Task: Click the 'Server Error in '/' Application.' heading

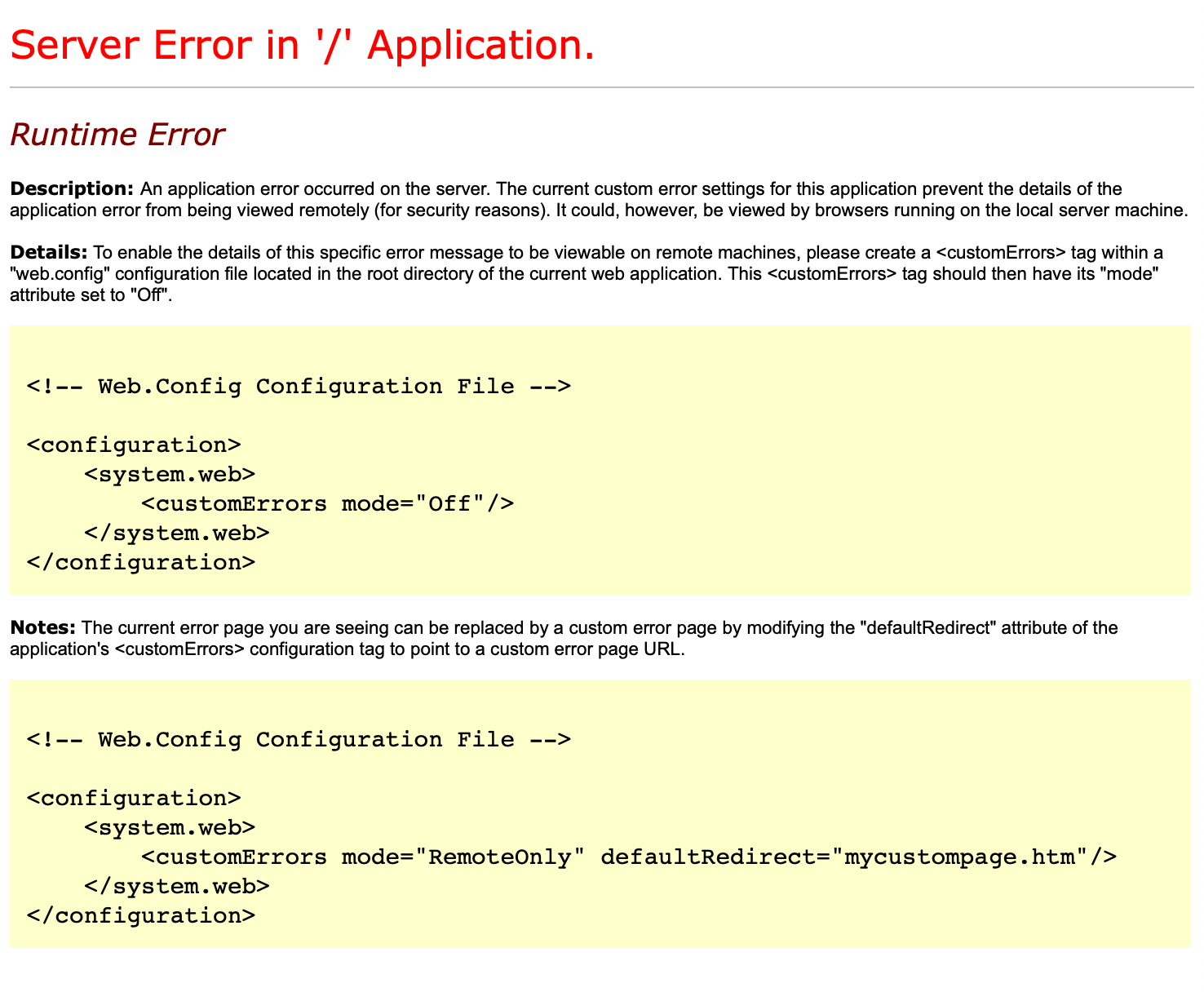Action: [302, 45]
